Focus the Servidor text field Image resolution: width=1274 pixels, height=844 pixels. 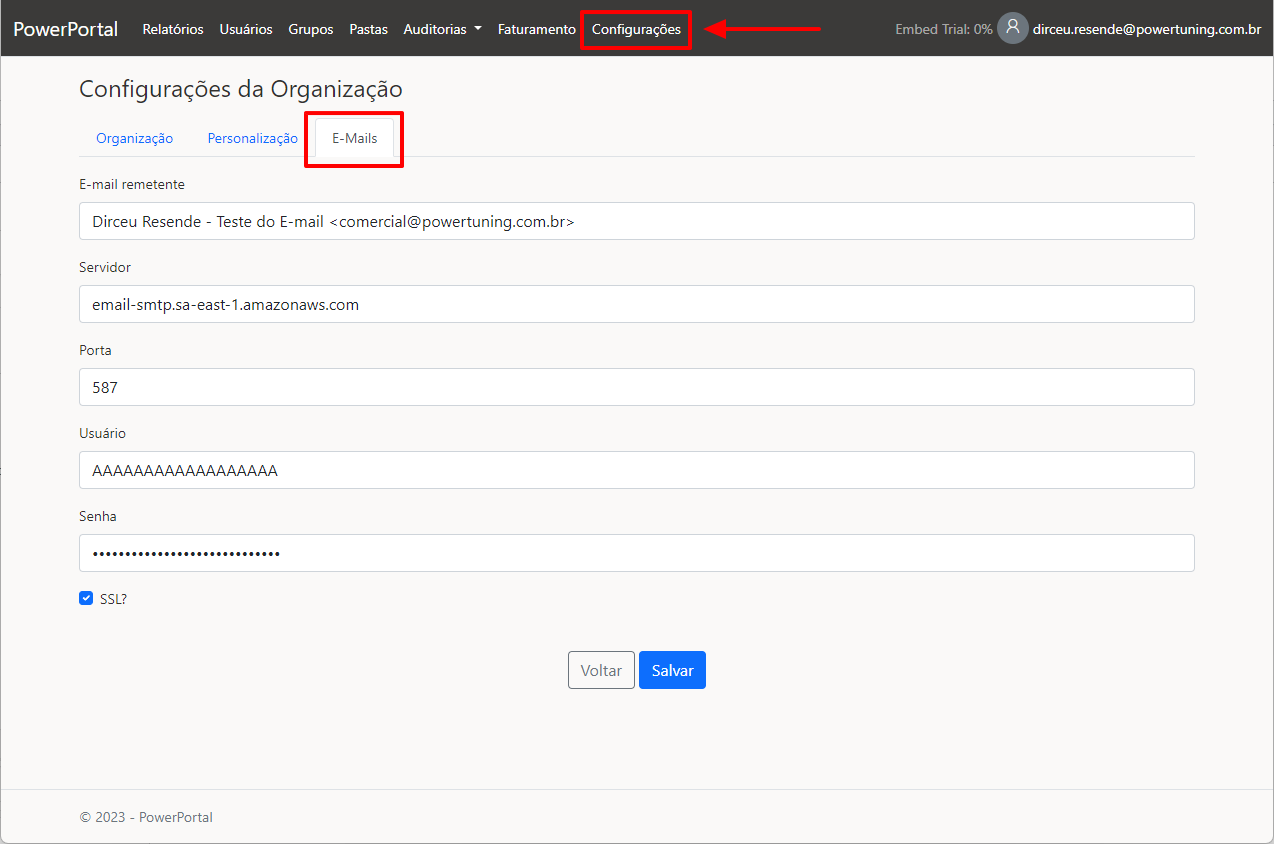636,304
